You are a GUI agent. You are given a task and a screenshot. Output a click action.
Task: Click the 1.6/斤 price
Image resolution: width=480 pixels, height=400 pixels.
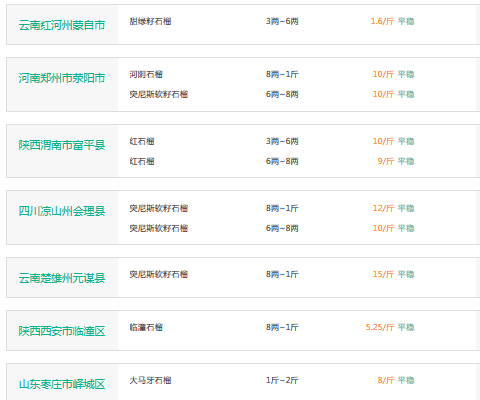pos(382,21)
